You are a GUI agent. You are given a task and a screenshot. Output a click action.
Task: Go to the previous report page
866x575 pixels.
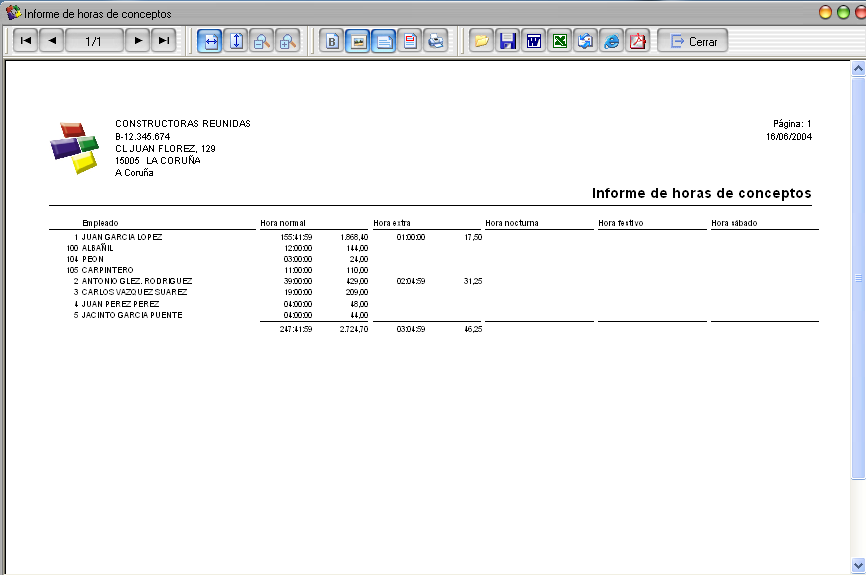click(51, 41)
